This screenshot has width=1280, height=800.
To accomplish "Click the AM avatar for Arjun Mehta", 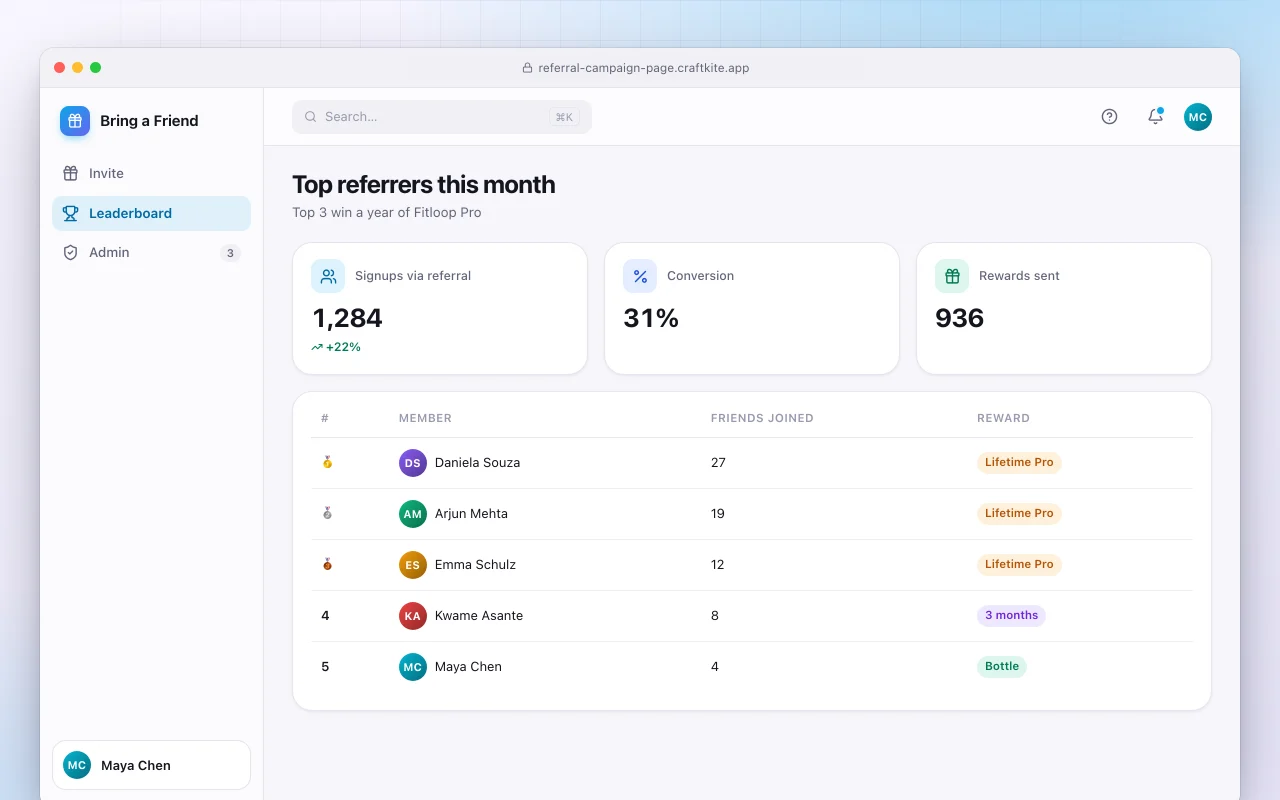I will (413, 514).
